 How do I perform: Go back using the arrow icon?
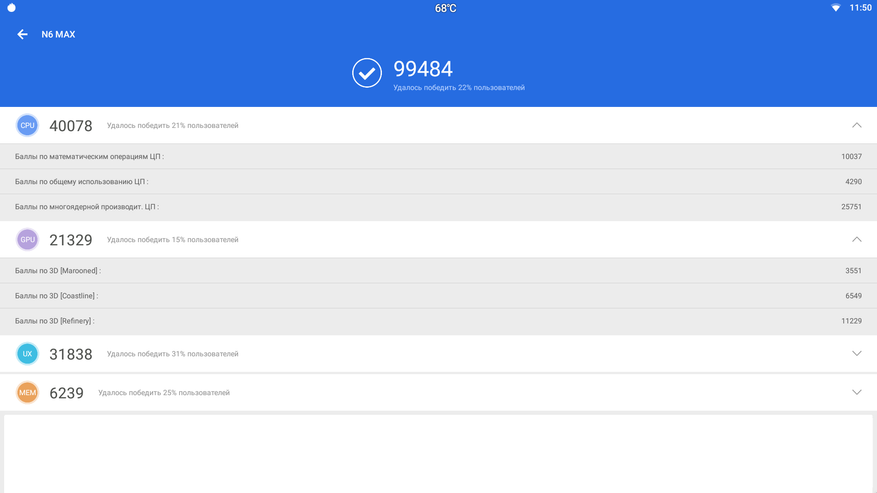pos(22,35)
